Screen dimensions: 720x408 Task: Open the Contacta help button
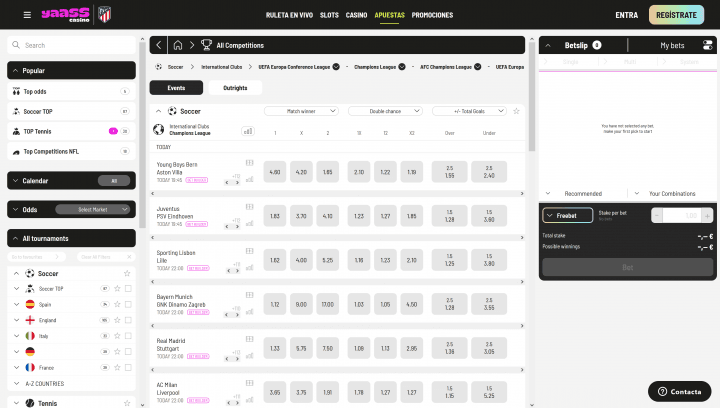point(680,391)
